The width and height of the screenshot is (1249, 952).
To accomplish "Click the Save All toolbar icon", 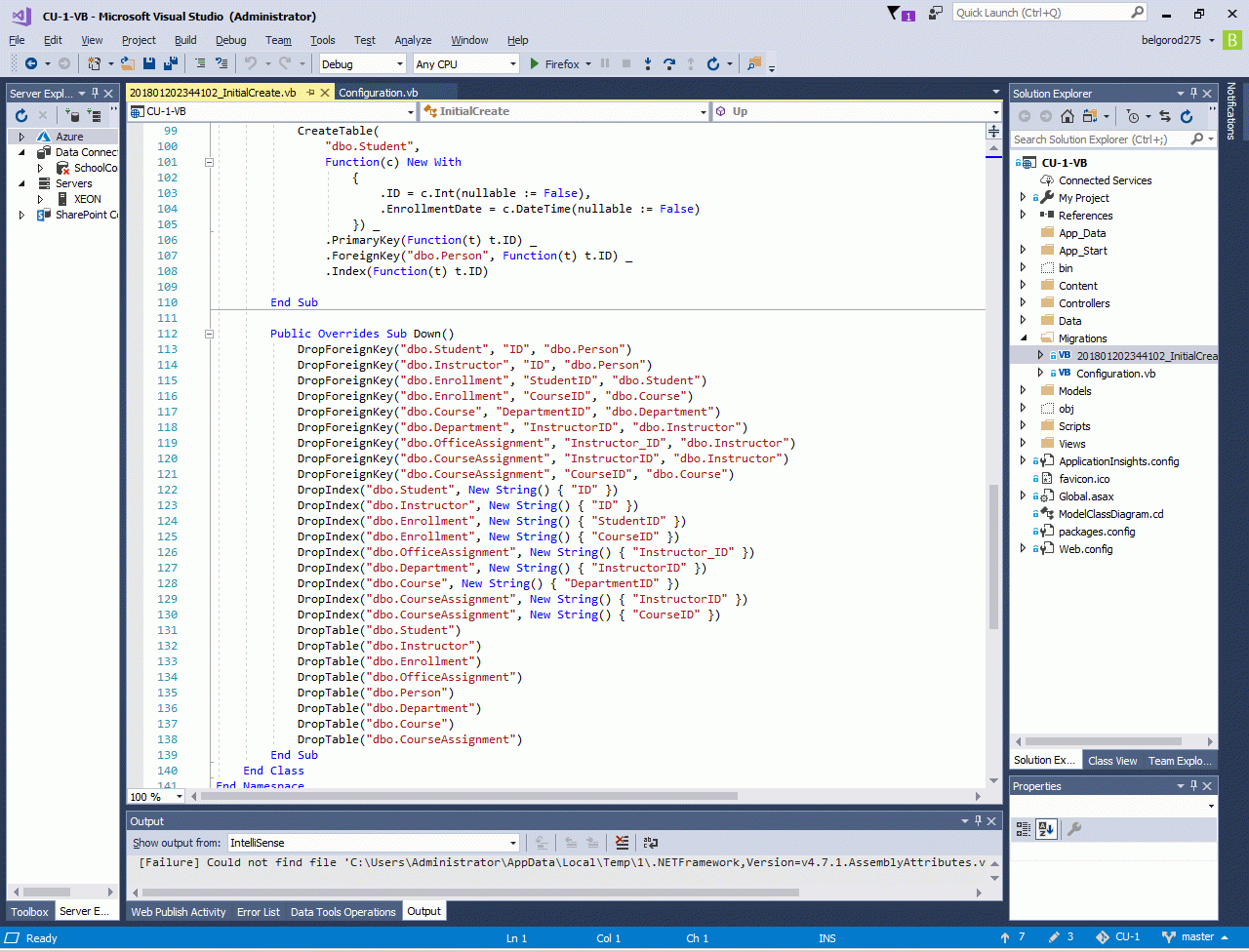I will point(171,63).
